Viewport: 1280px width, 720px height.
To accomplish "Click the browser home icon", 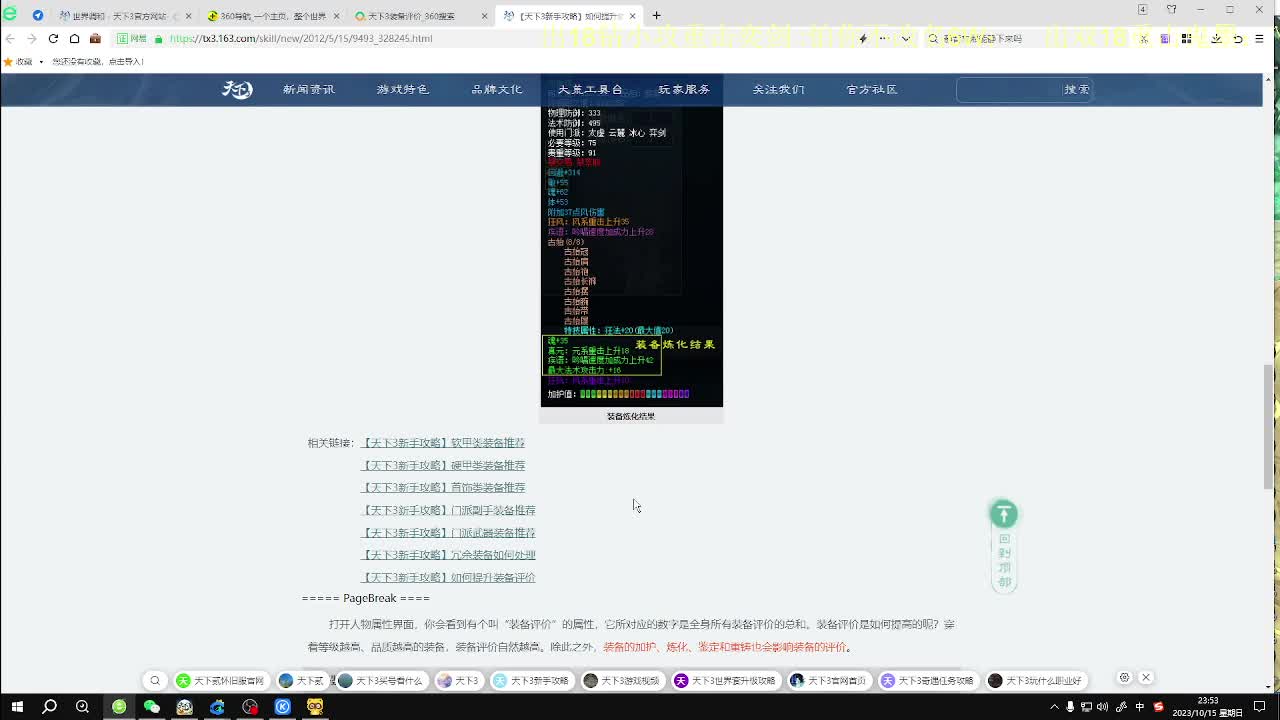I will point(73,38).
